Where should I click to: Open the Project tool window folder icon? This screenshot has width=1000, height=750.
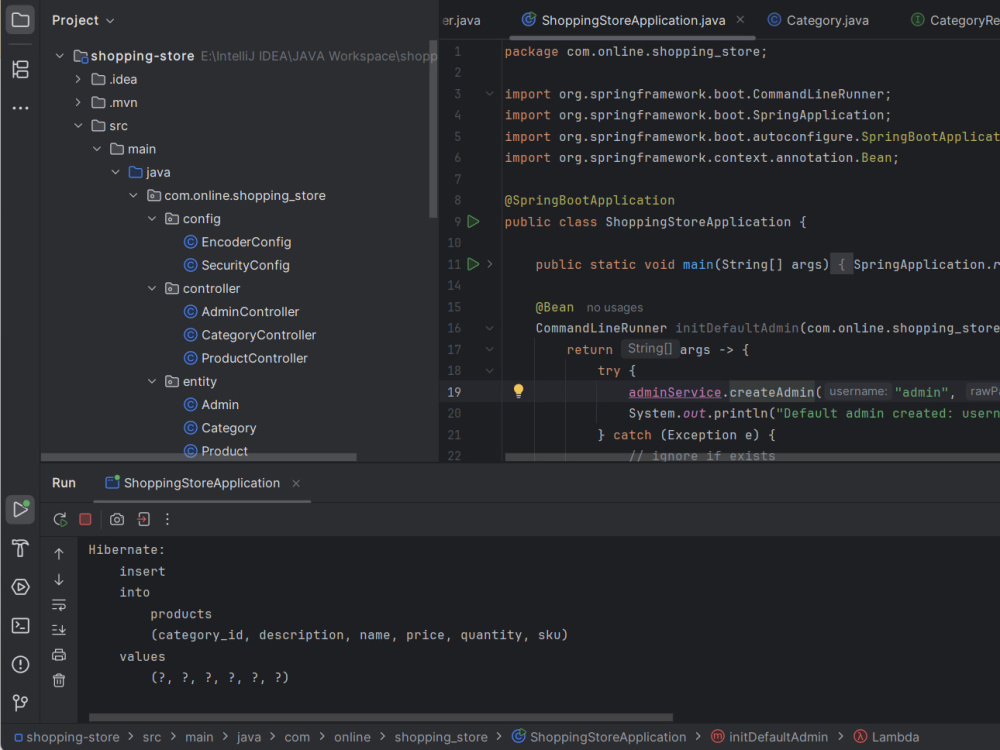click(20, 20)
